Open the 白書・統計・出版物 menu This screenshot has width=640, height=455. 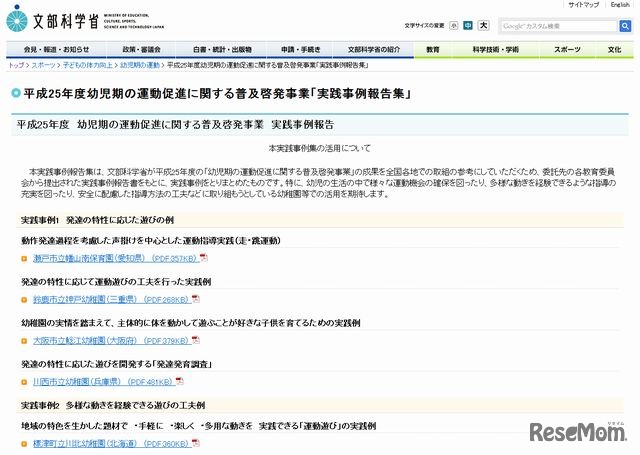click(222, 50)
